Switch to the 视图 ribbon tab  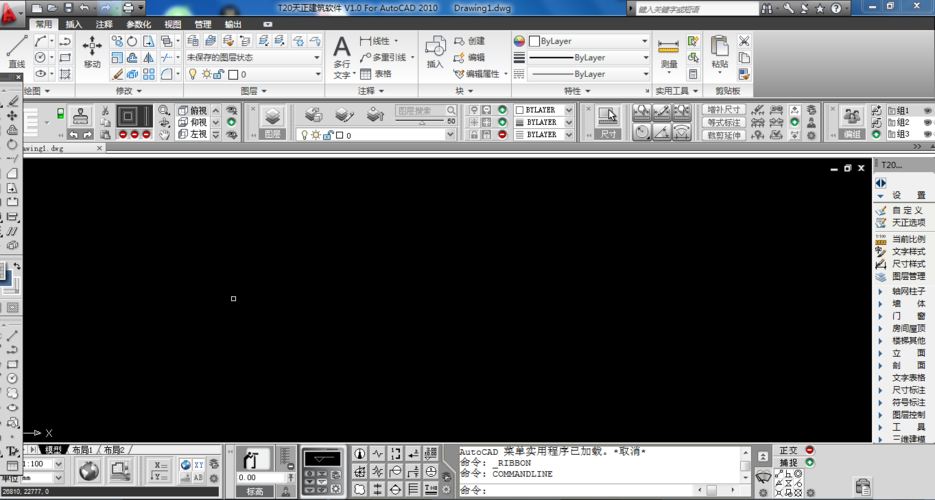pos(172,24)
